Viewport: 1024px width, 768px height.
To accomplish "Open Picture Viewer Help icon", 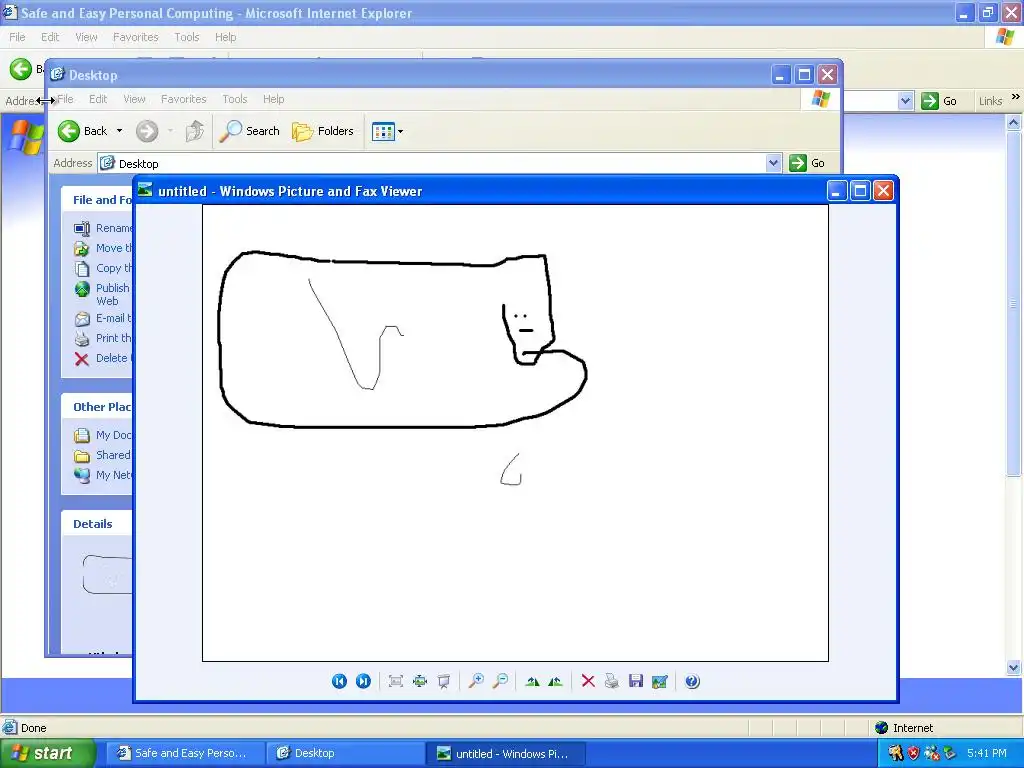I will tap(692, 681).
